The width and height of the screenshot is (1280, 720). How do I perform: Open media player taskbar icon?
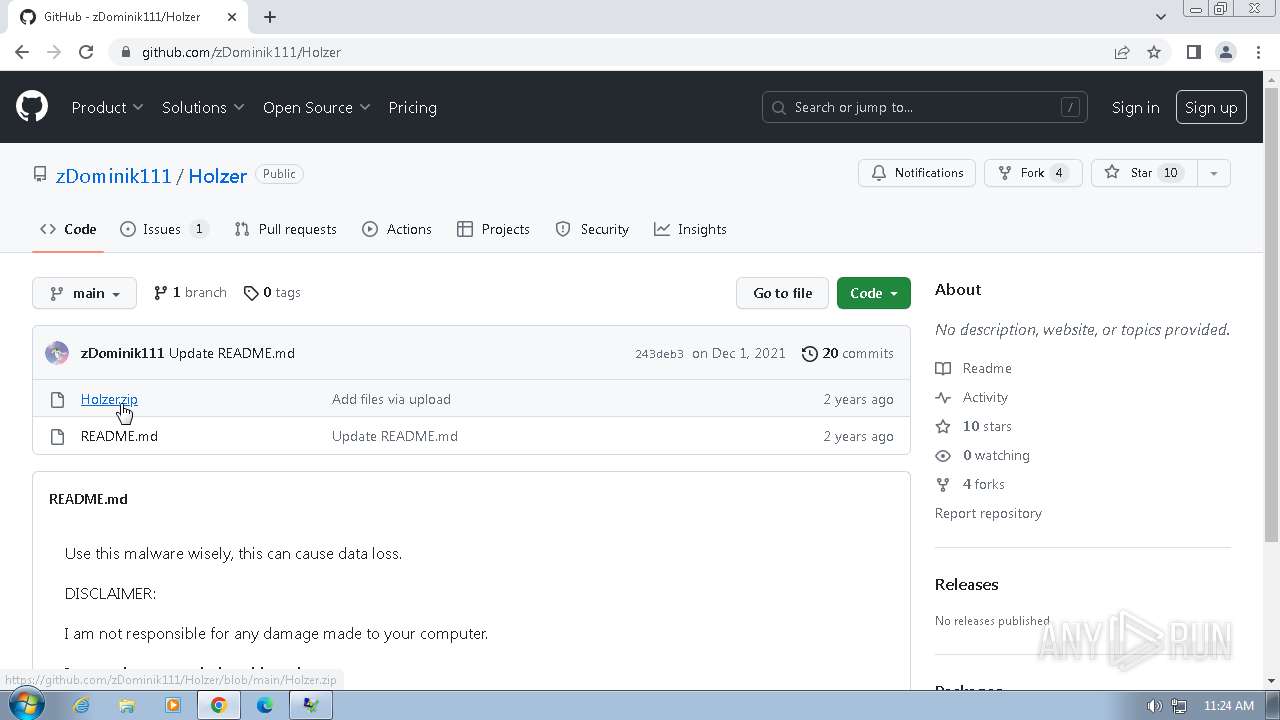coord(173,705)
